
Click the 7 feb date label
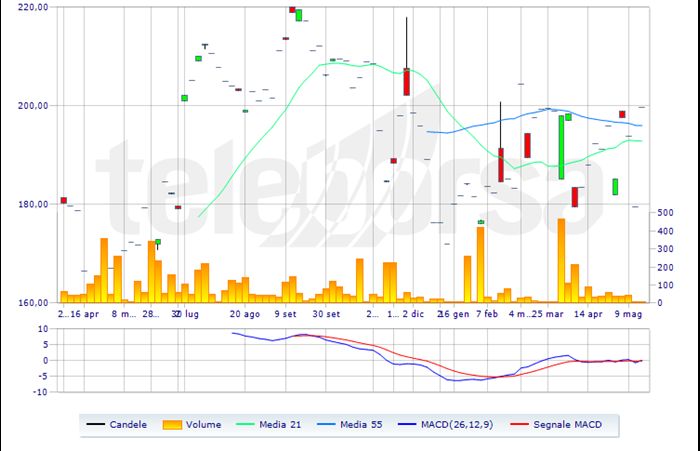click(487, 314)
